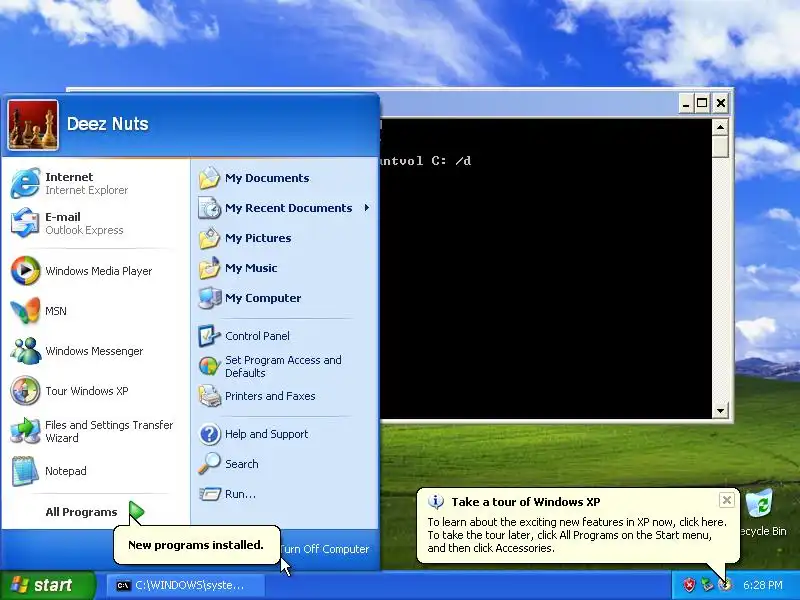Select the Internet menu label
The image size is (800, 600).
tap(69, 177)
